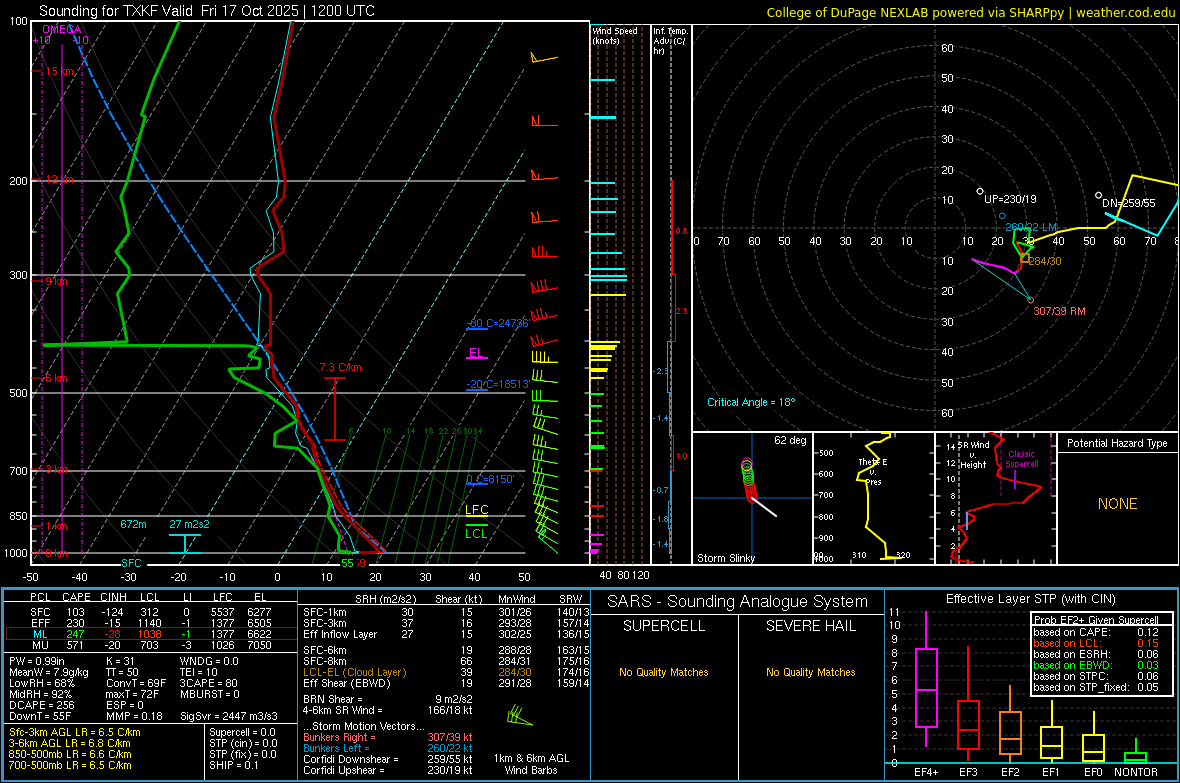The height and width of the screenshot is (783, 1180).
Task: Click the NONE hazard type value
Action: tap(1117, 504)
